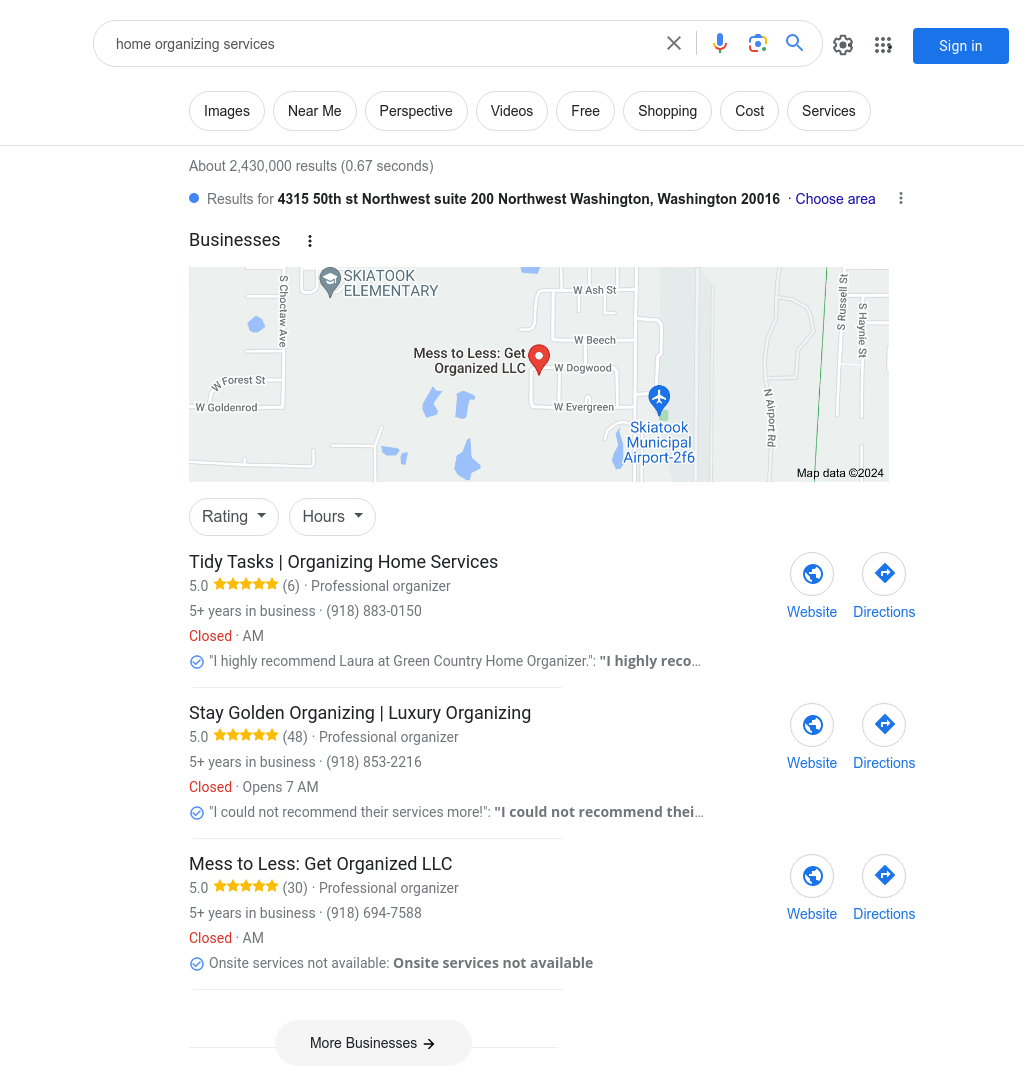Open Google Lens image search icon
Image resolution: width=1024 pixels, height=1090 pixels.
[x=757, y=44]
